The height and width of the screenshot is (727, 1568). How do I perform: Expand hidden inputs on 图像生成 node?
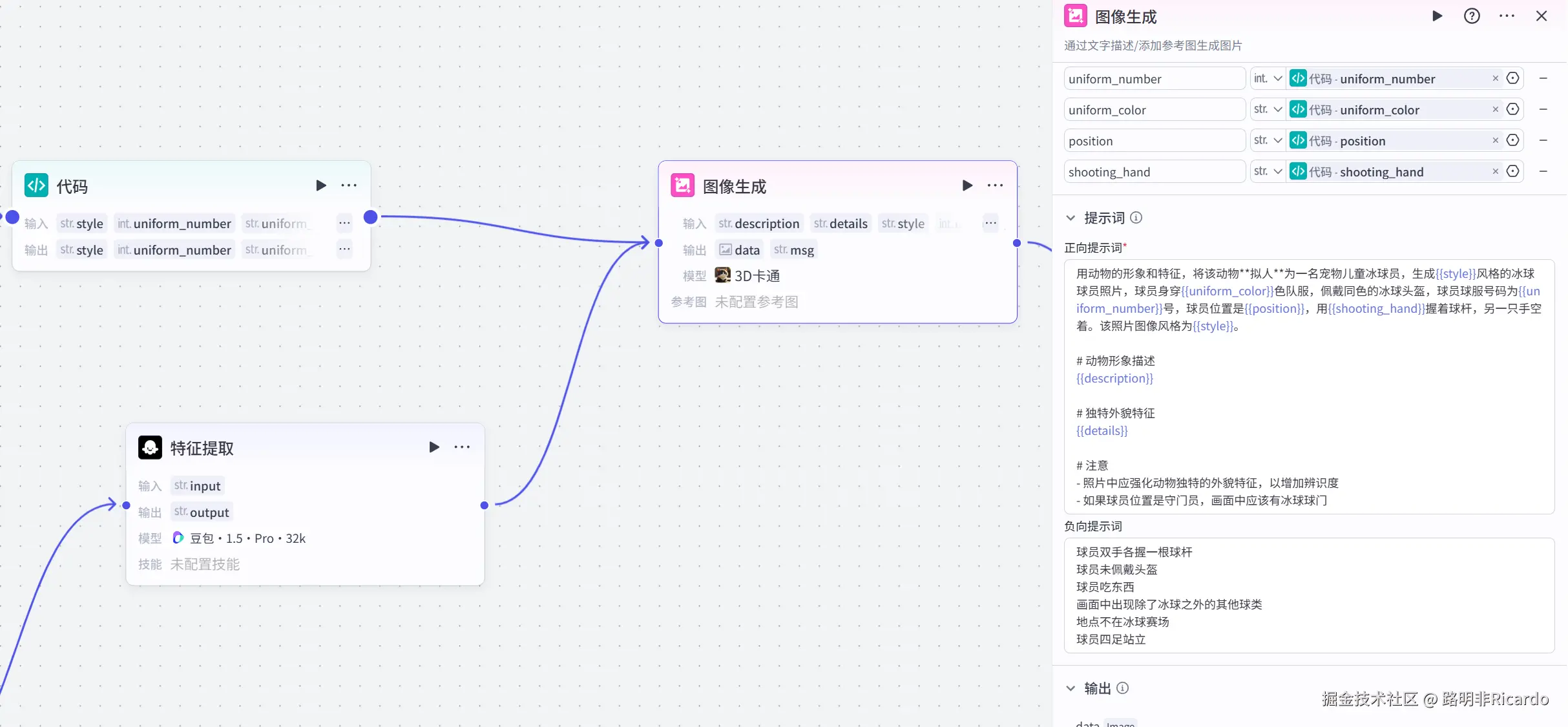pos(990,223)
